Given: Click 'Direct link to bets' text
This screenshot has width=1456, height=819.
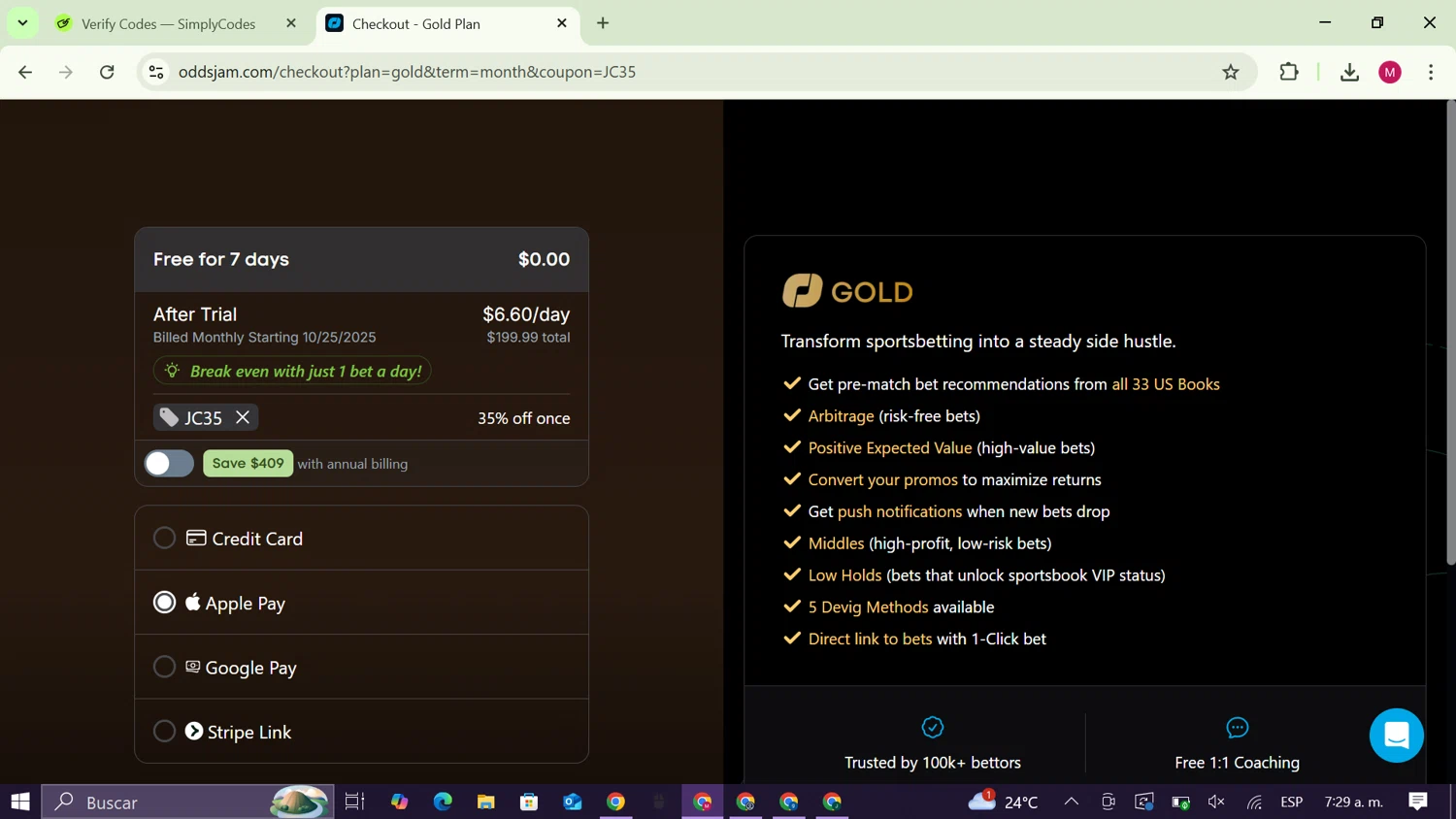Looking at the screenshot, I should 870,639.
